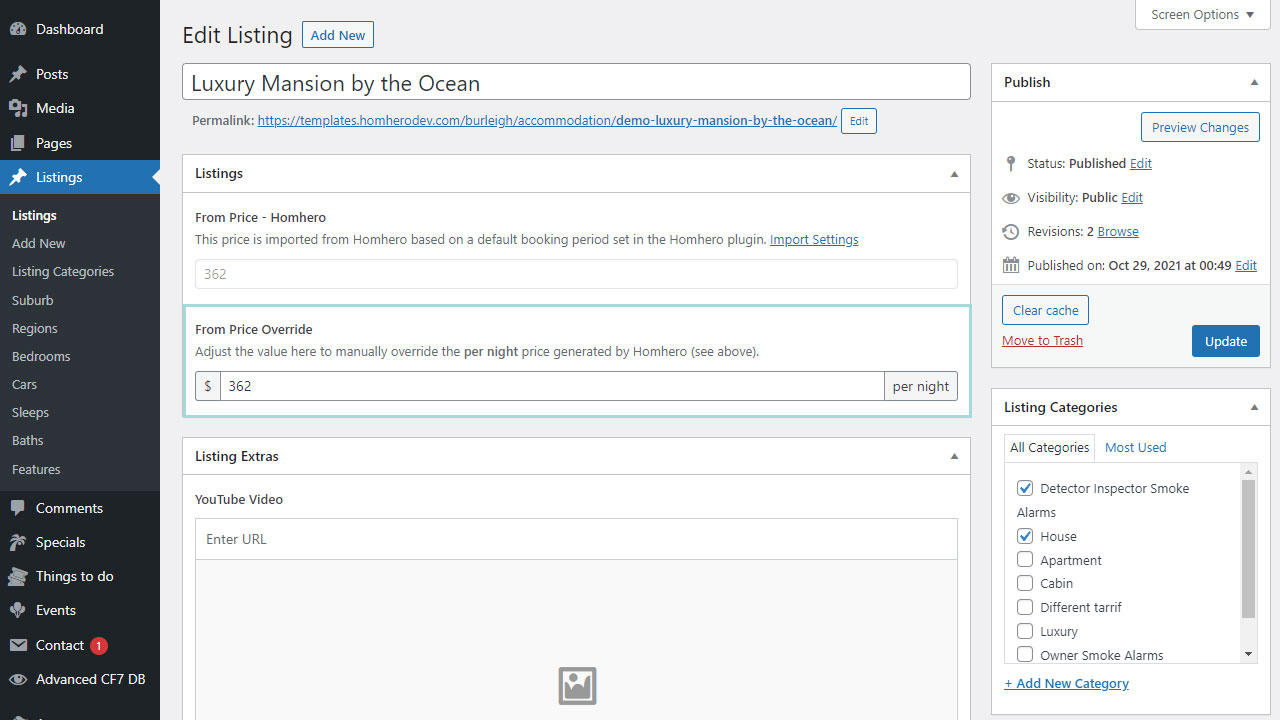Click the Listing Categories scrollbar thumb

(1248, 548)
